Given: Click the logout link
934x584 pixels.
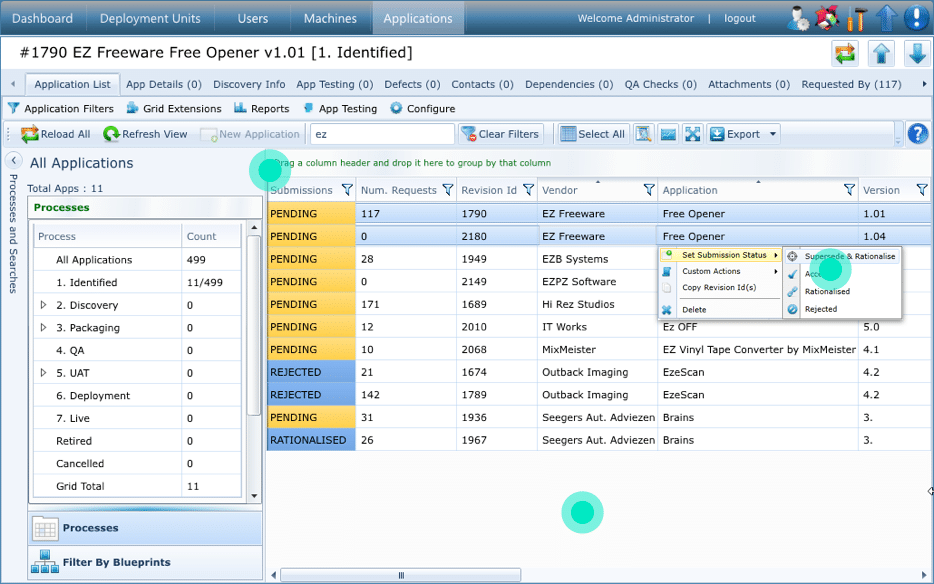Looking at the screenshot, I should click(739, 18).
